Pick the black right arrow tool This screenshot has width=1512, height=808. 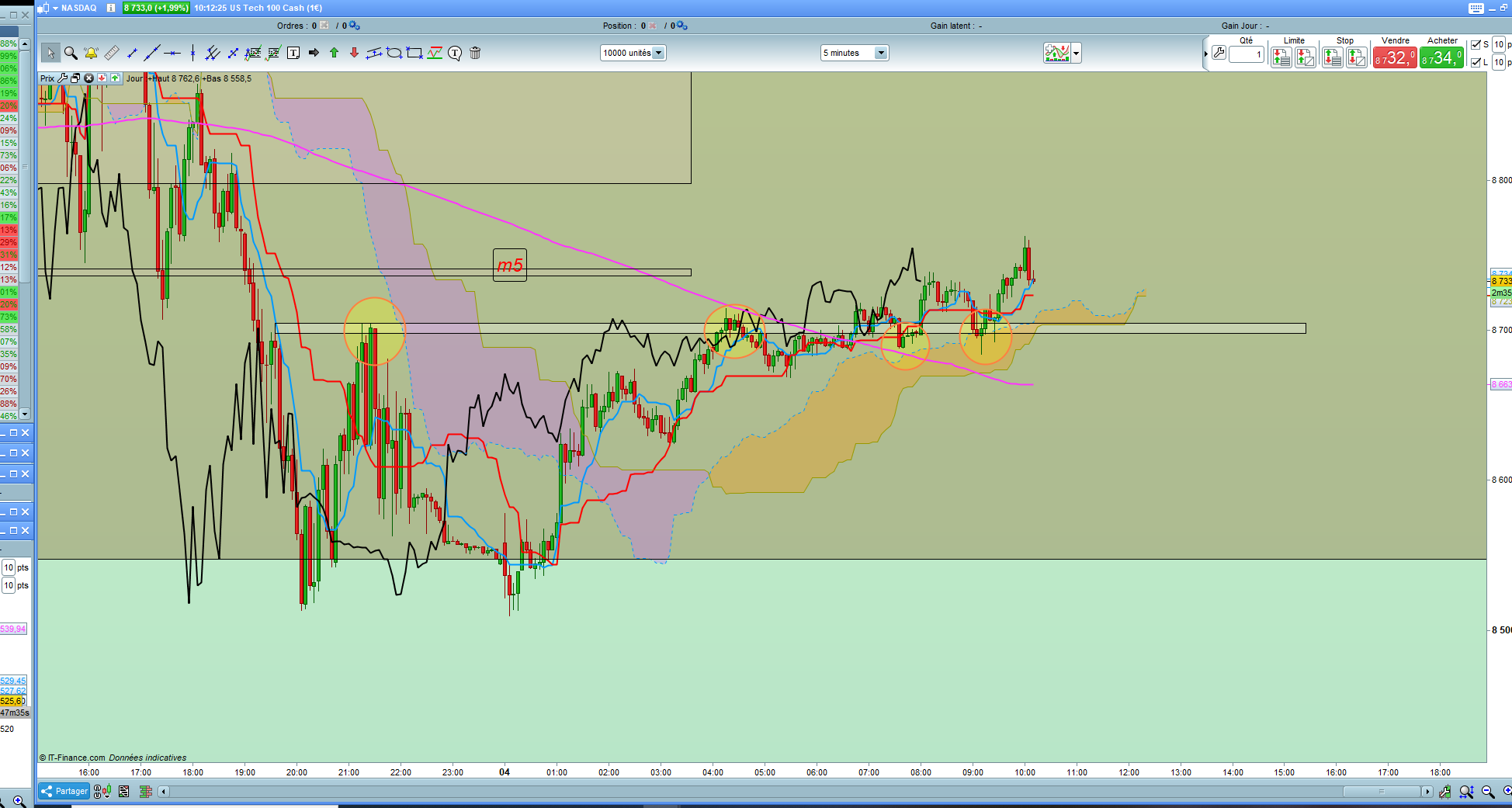[x=314, y=53]
